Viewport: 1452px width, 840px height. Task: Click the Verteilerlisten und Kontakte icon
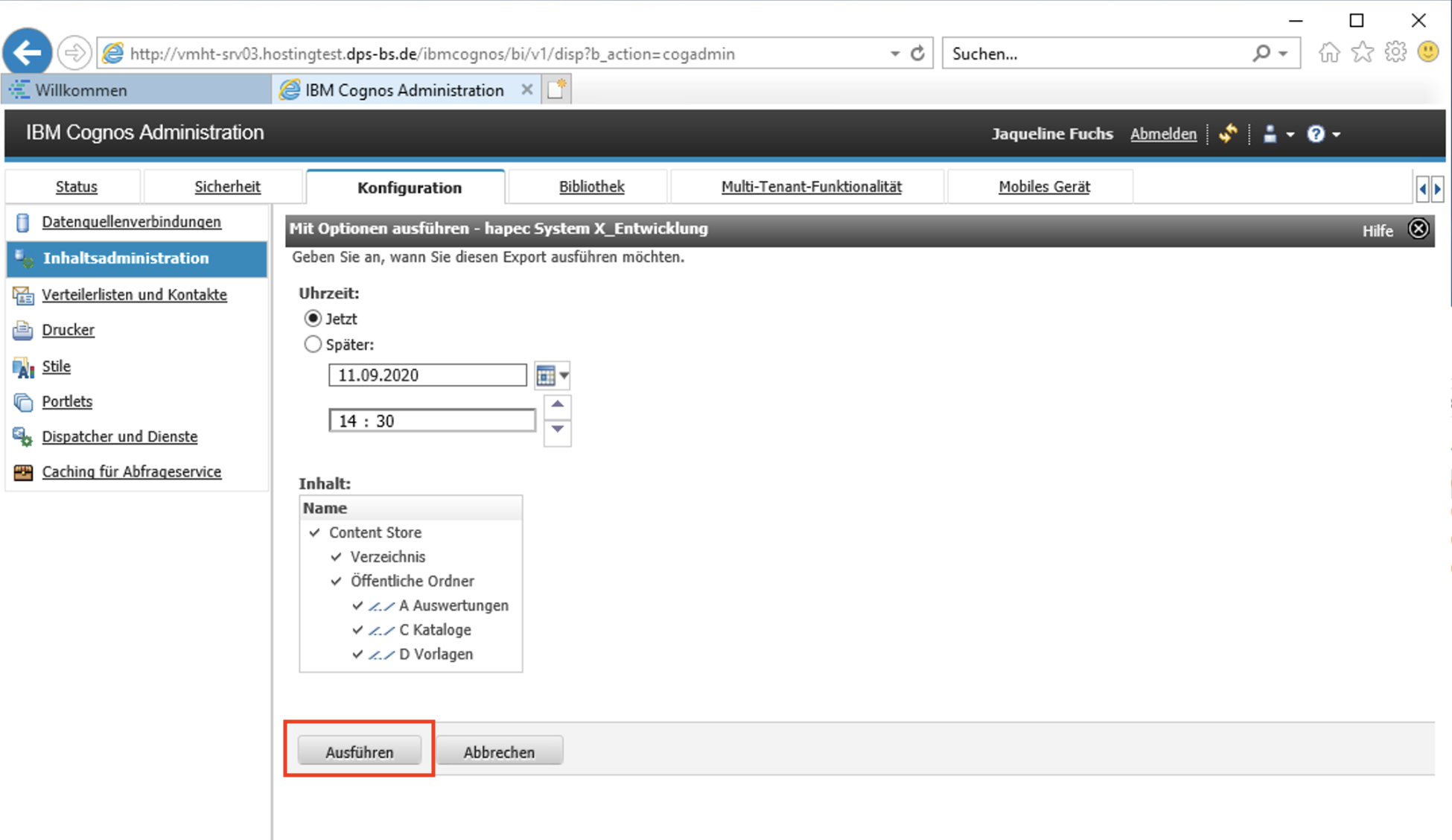tap(23, 295)
